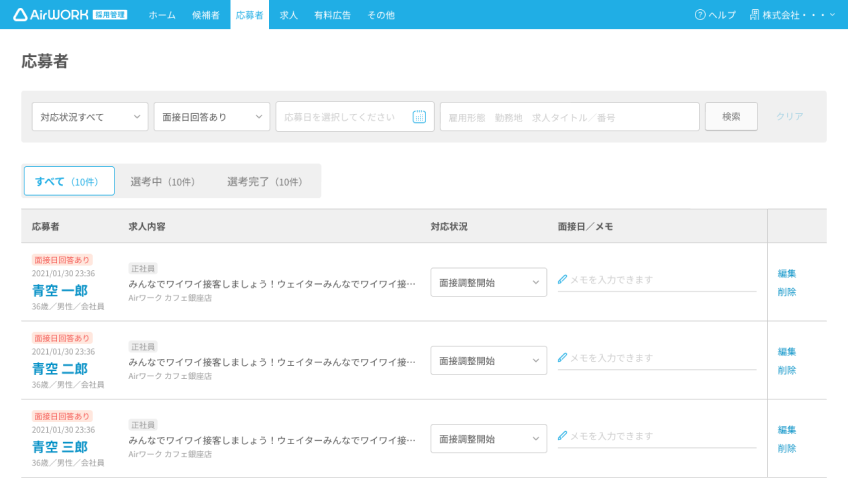Click job title text in 青空 二郎 row
The width and height of the screenshot is (848, 497).
(272, 362)
